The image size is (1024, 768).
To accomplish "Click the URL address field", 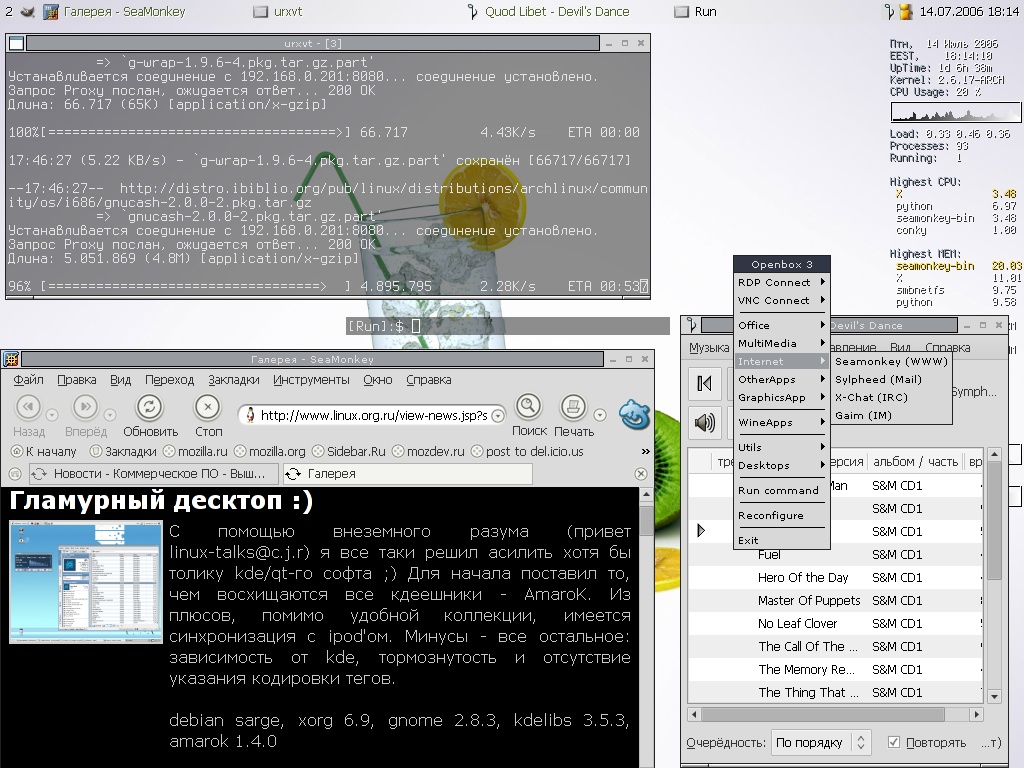I will coord(370,415).
